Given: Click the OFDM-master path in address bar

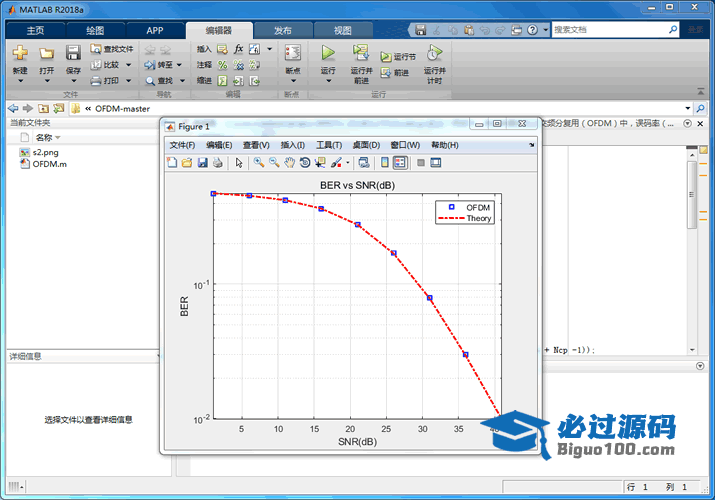Looking at the screenshot, I should (122, 108).
